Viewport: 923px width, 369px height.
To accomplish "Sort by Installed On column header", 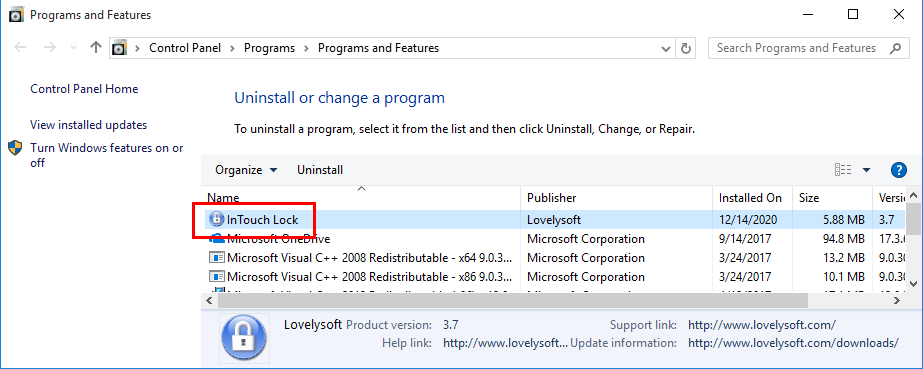I will (x=753, y=198).
